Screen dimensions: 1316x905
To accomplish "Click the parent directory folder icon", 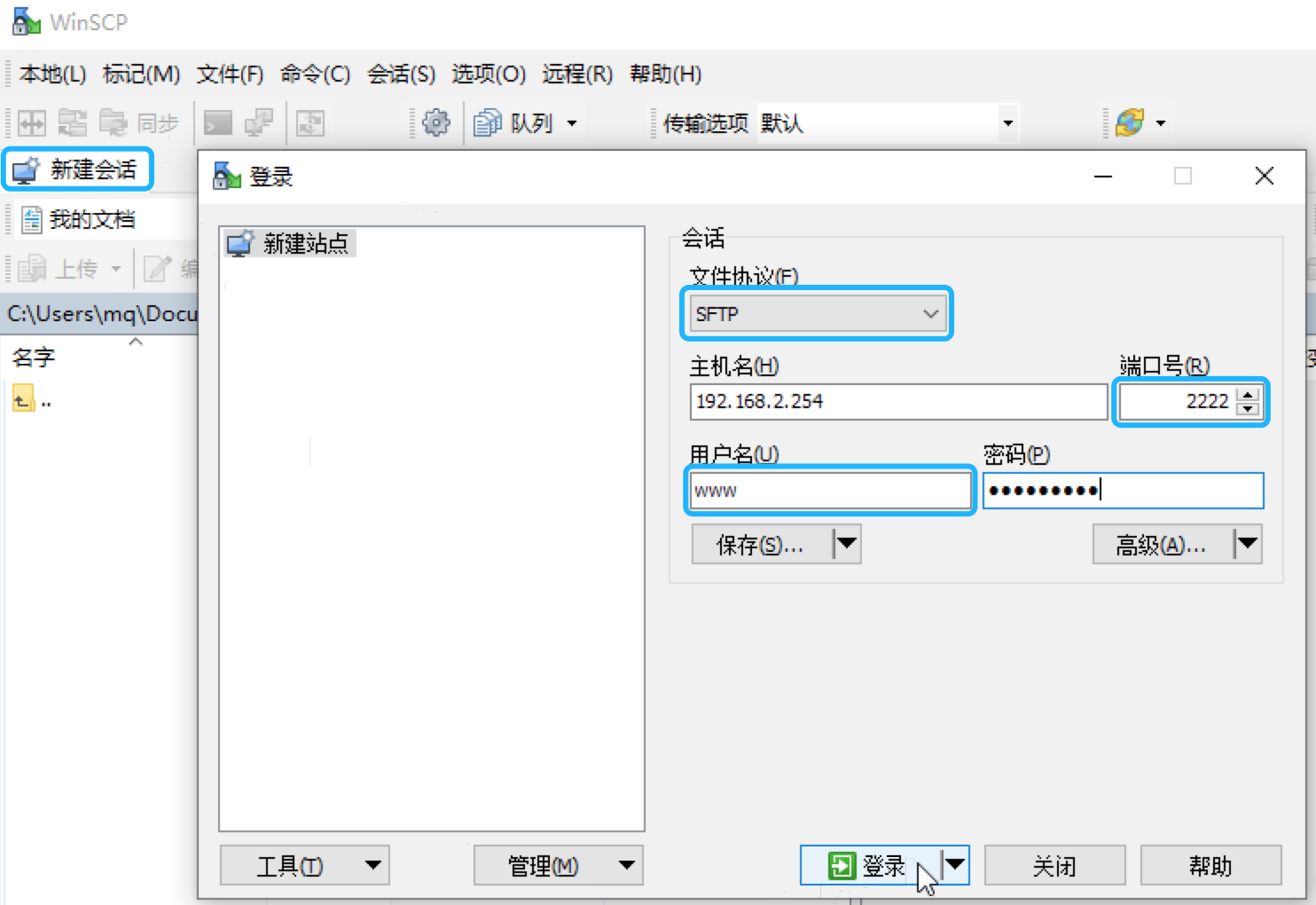I will [23, 400].
